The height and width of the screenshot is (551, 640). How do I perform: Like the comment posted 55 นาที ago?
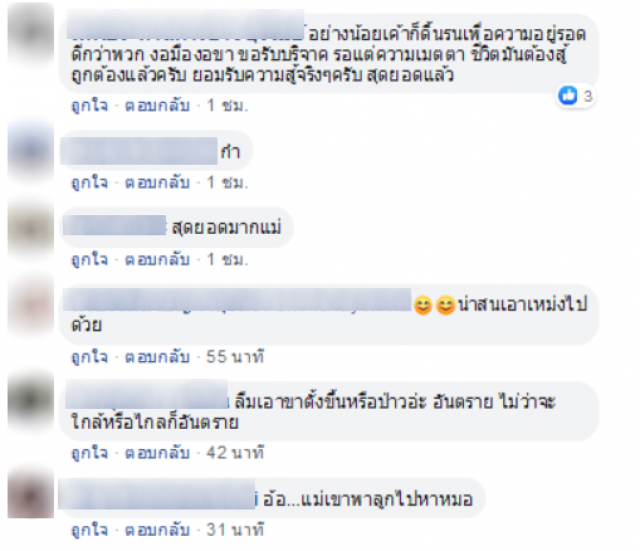pos(90,356)
